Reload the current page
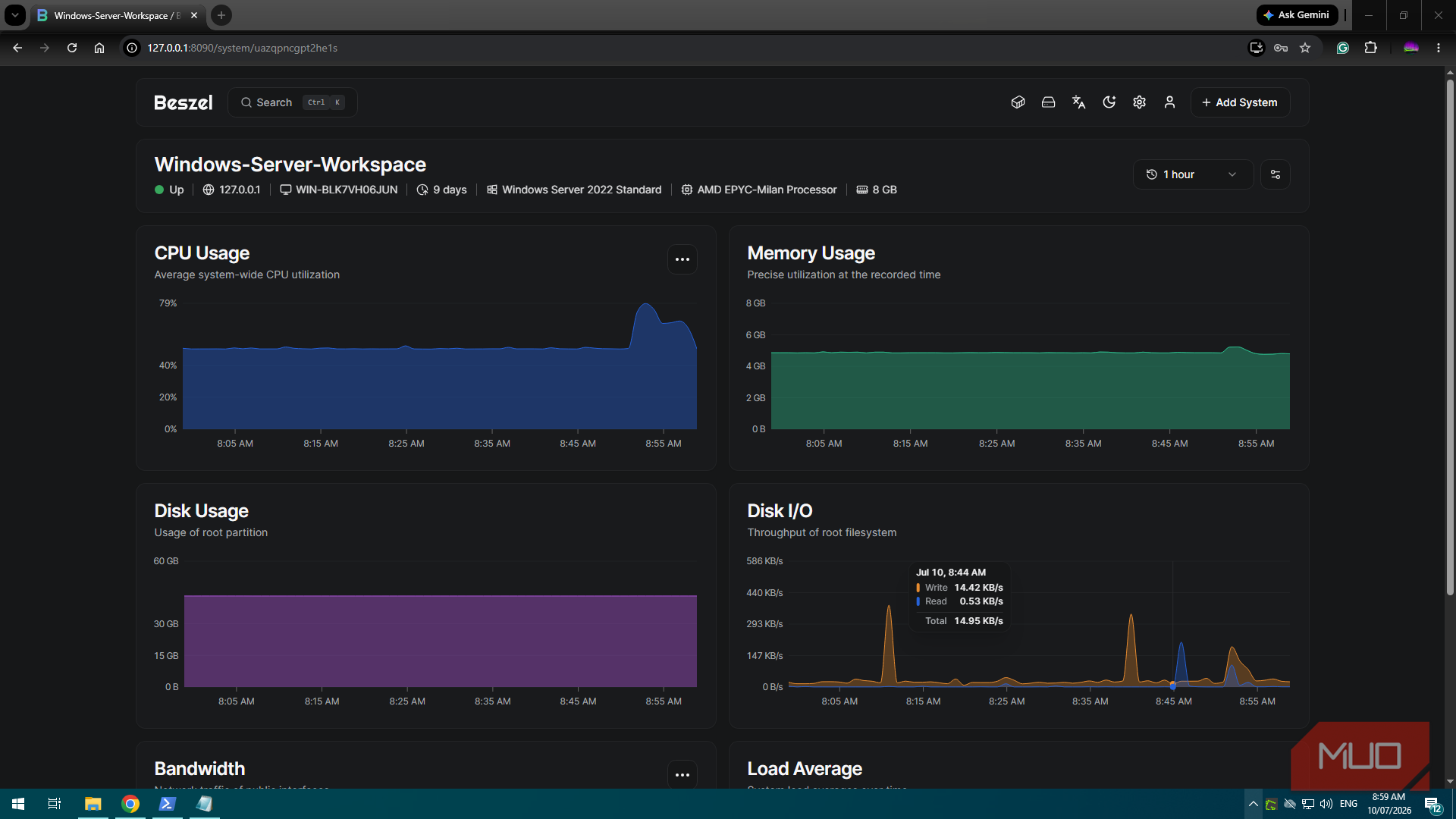The image size is (1456, 819). click(72, 48)
